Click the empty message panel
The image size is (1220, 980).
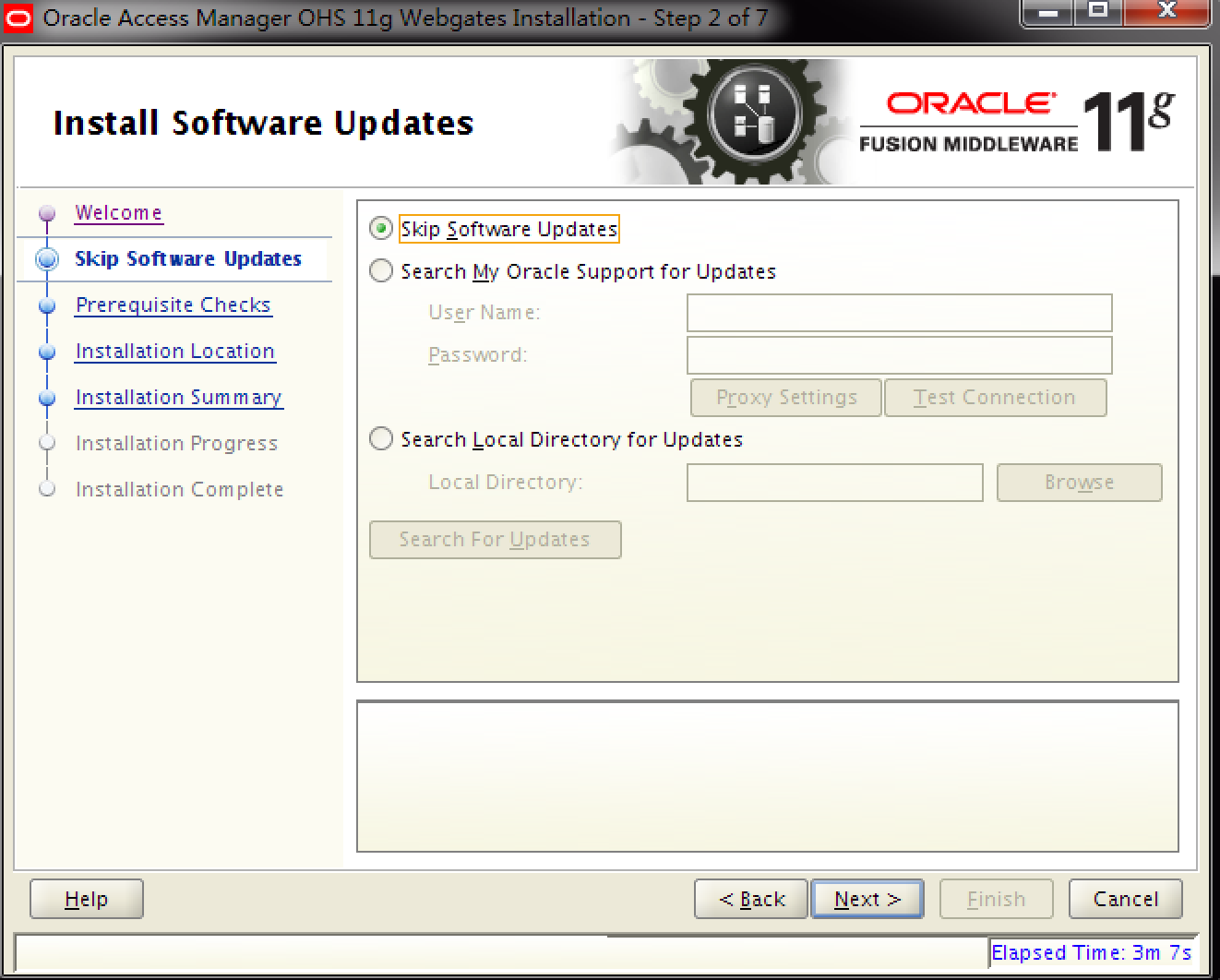[768, 776]
